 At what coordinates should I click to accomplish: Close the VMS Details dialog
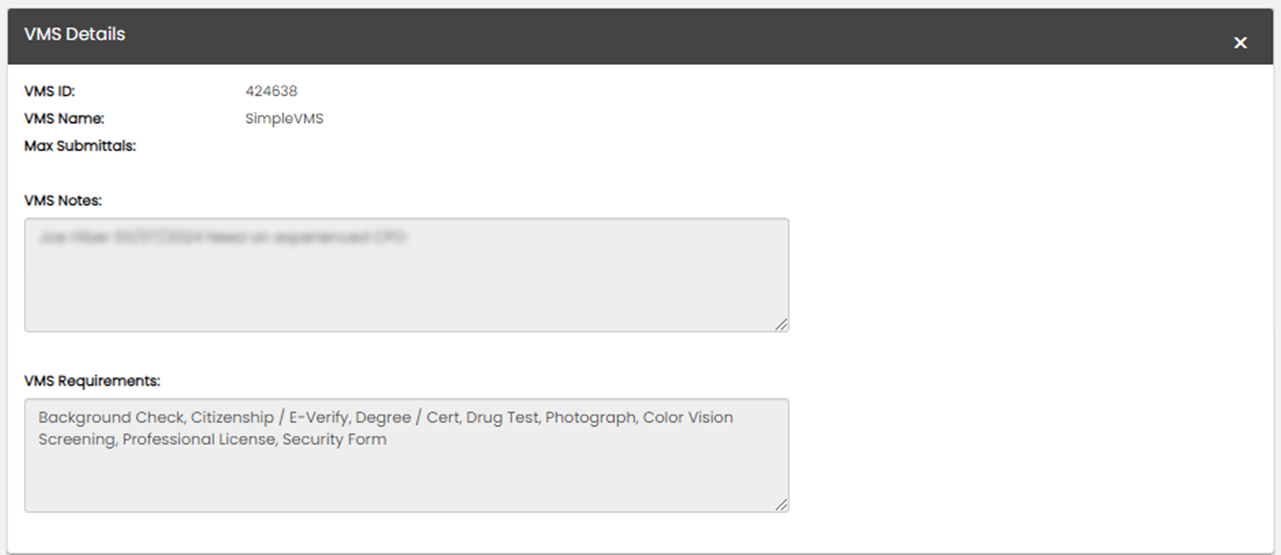coord(1240,43)
